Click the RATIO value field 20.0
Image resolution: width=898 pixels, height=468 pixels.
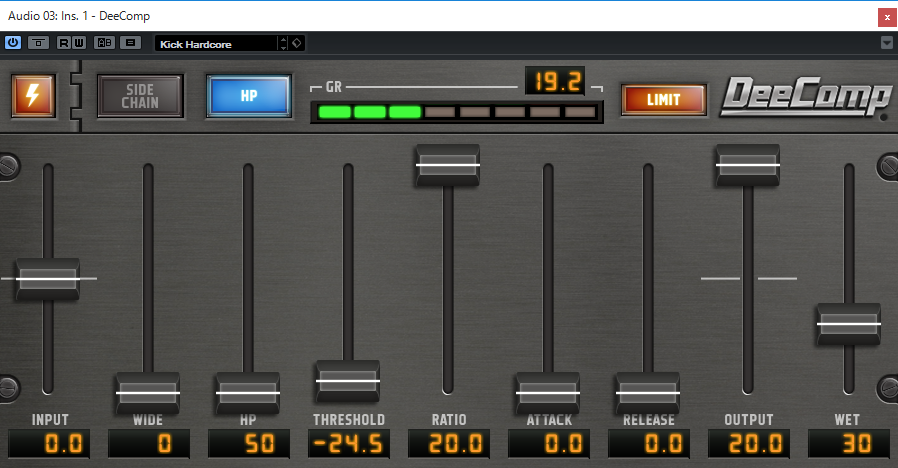pos(449,444)
